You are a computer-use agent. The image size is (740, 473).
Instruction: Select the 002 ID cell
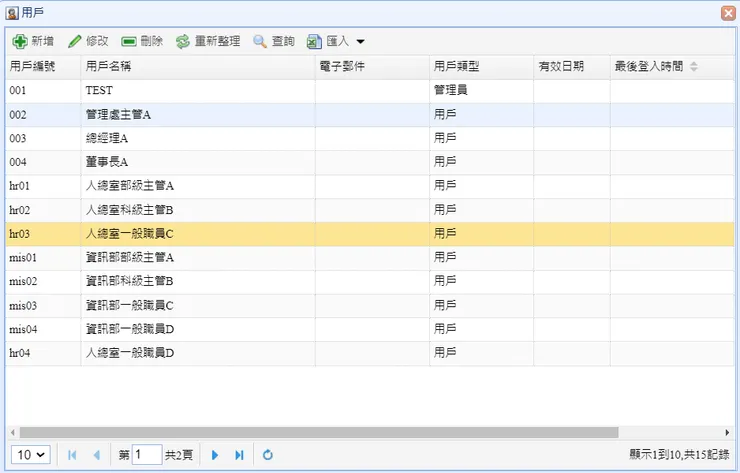[43, 115]
